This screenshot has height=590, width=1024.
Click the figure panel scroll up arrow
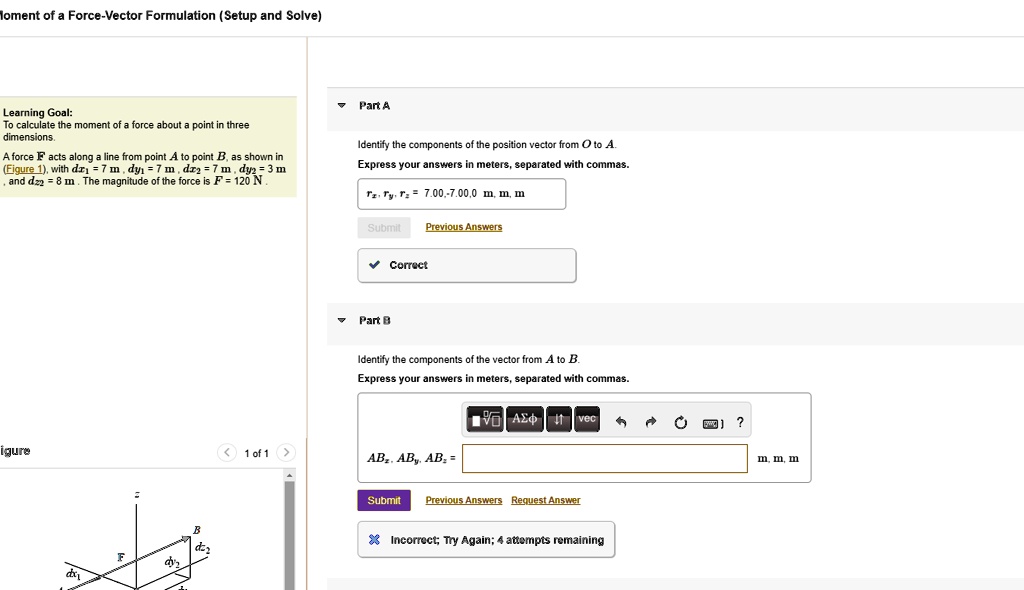coord(289,475)
